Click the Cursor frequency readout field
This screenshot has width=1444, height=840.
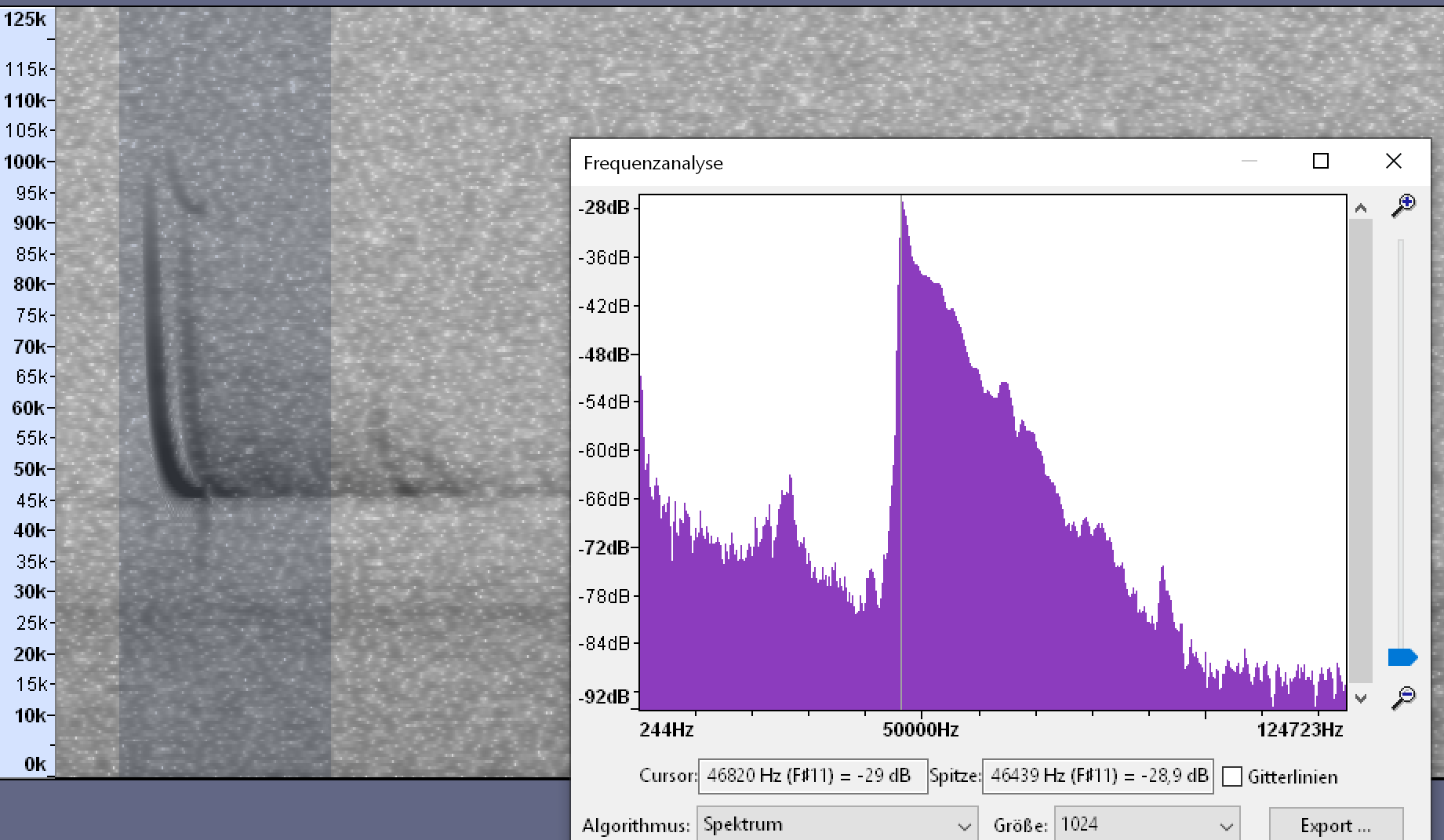pyautogui.click(x=813, y=776)
